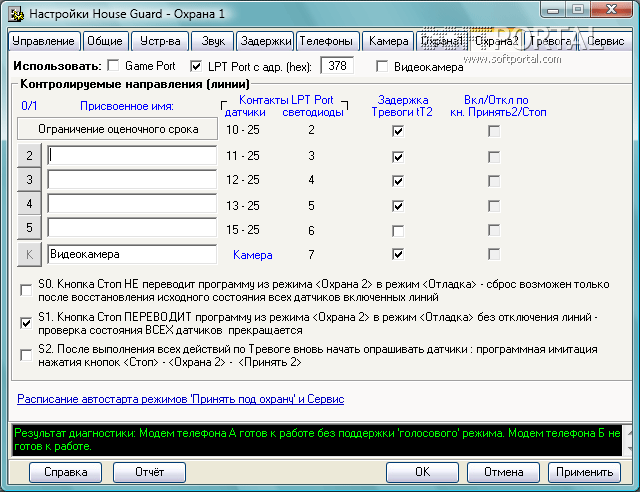This screenshot has width=640, height=492.
Task: Check Вкл/Откл box for contacts 12 - 25
Action: [x=494, y=181]
